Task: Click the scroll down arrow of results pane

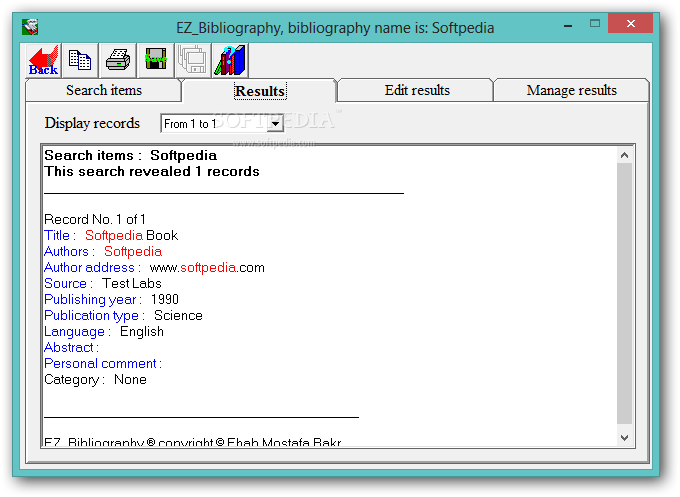Action: coord(624,438)
